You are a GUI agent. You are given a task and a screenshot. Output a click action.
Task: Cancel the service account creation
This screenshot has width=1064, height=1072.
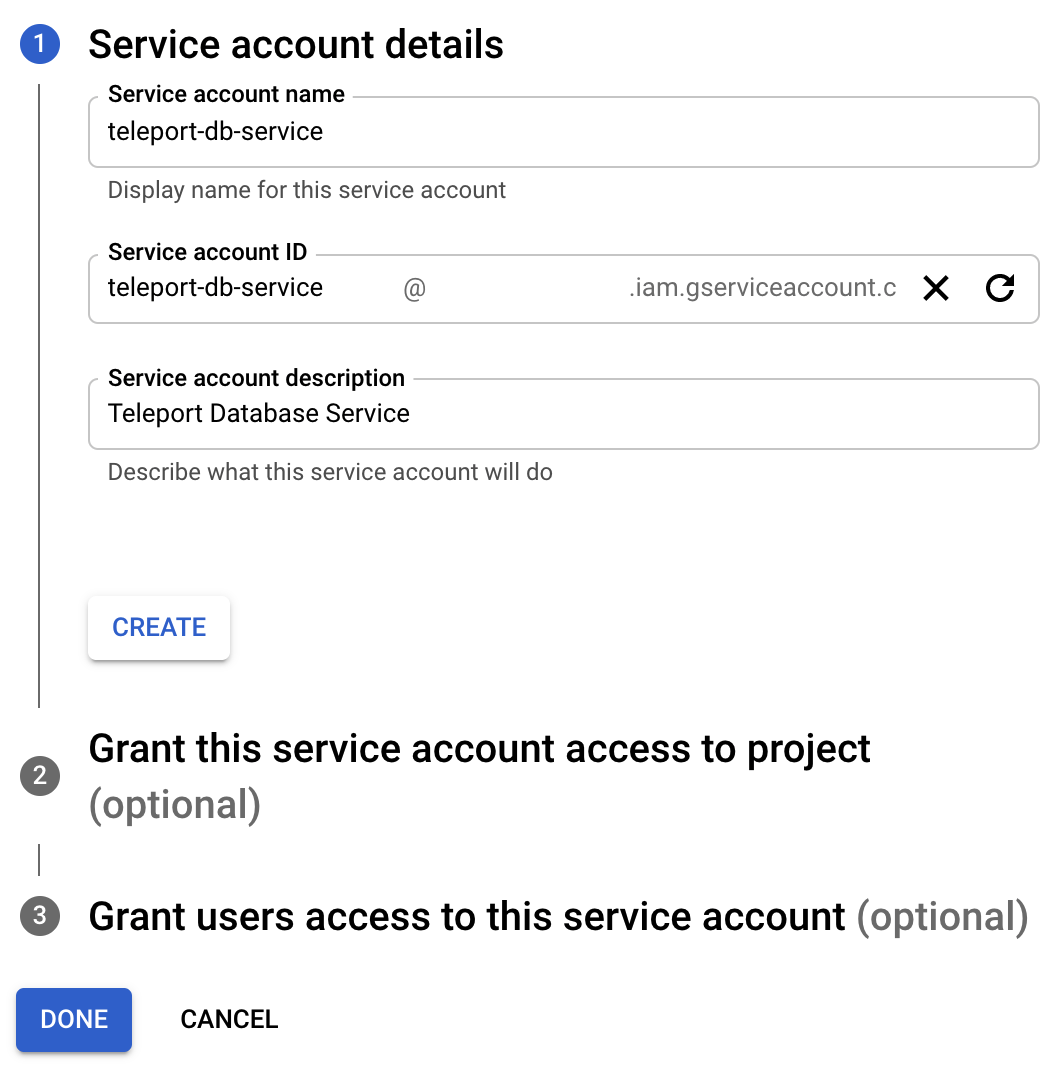click(x=228, y=1019)
